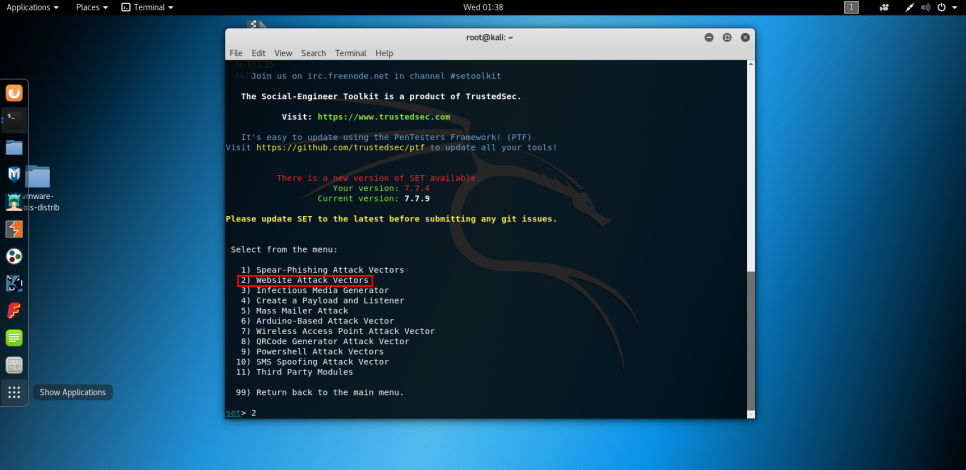966x470 pixels.
Task: Click 'Current version: 7.7.9' text
Action: 374,198
